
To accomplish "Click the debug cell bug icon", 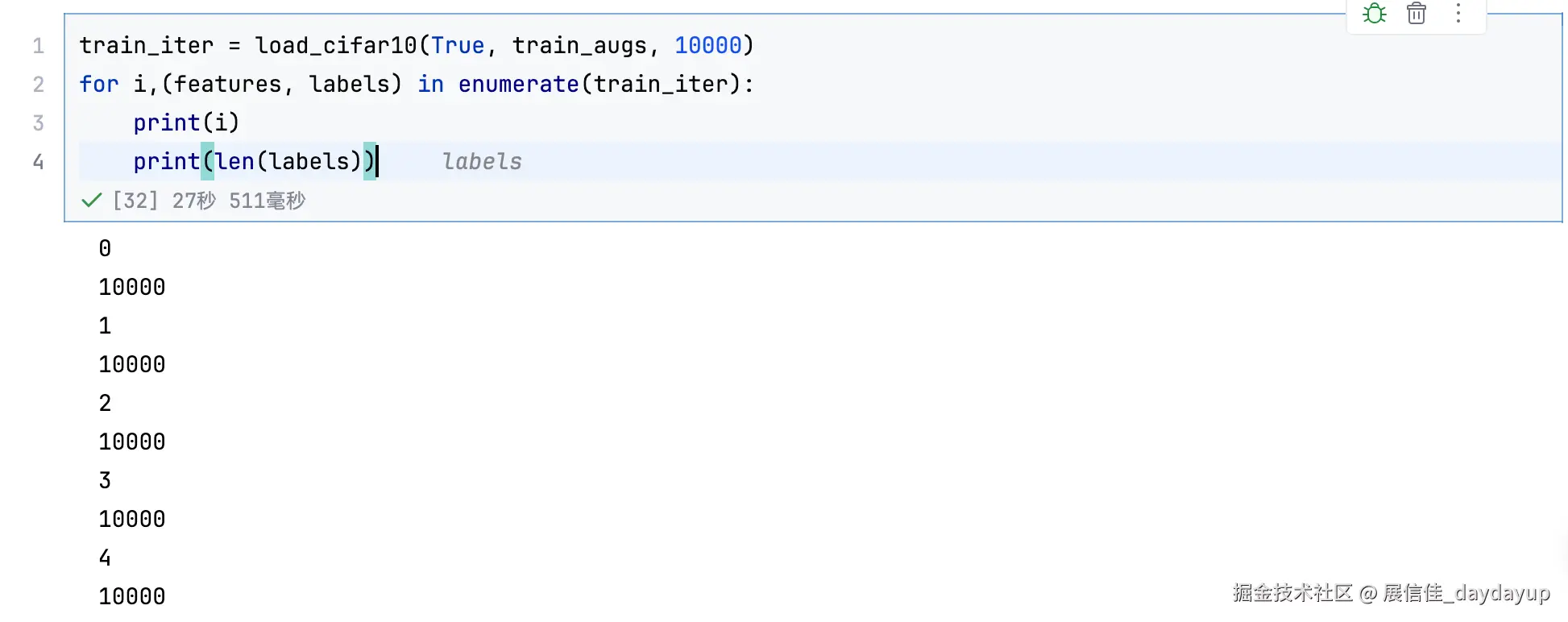I will click(x=1375, y=14).
